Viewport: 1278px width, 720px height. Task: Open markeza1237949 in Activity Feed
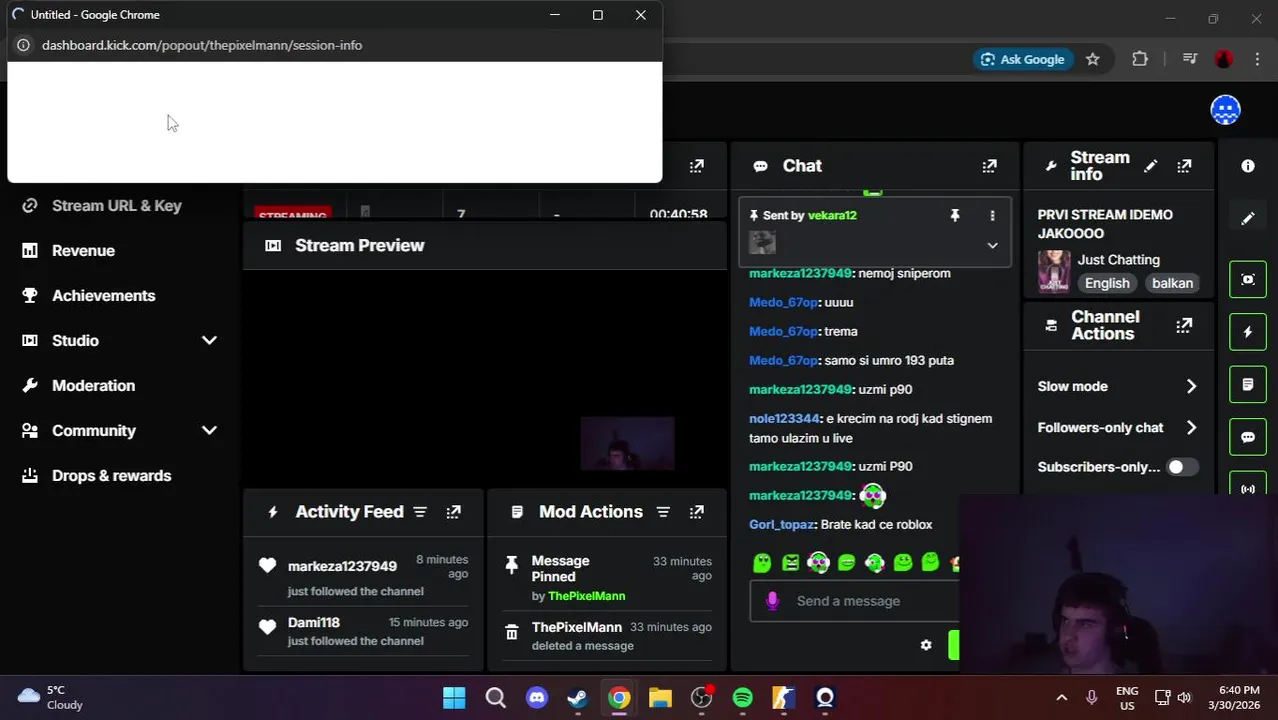[342, 566]
